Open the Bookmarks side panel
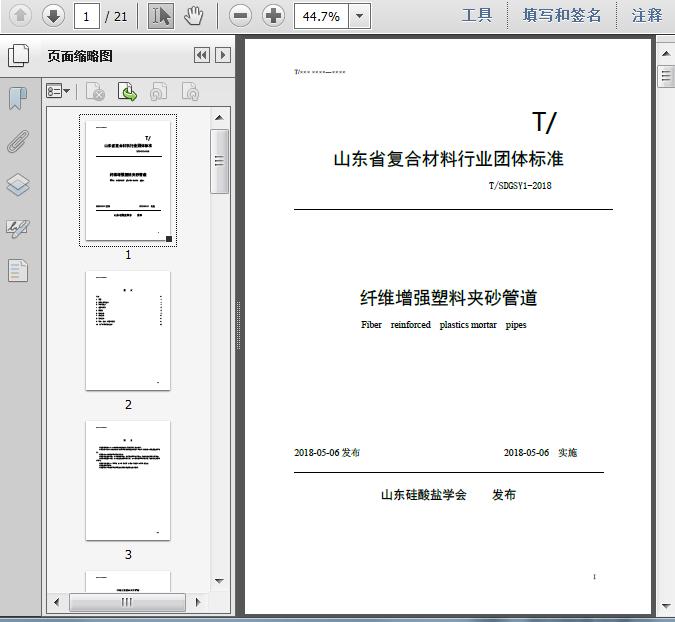Viewport: 675px width, 622px height. (18, 98)
